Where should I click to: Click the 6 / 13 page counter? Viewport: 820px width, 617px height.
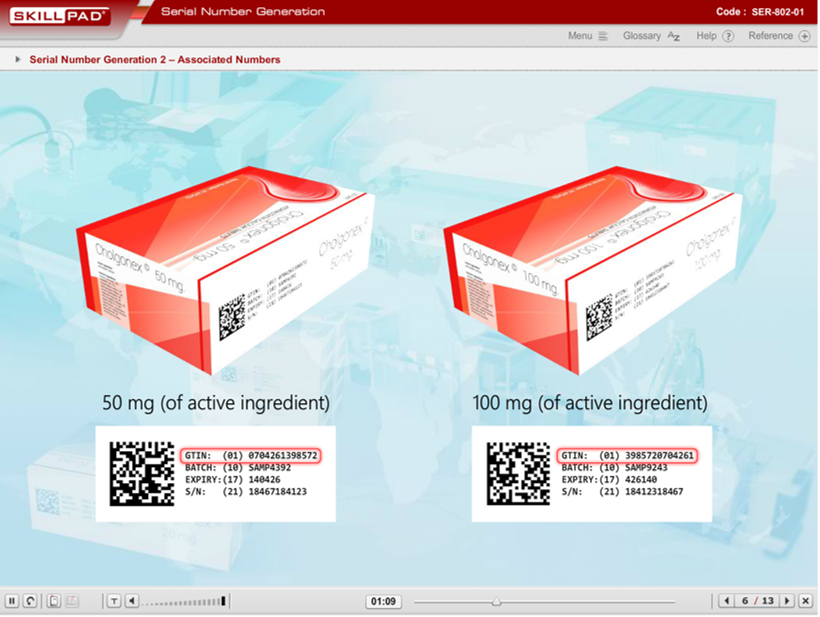[757, 601]
